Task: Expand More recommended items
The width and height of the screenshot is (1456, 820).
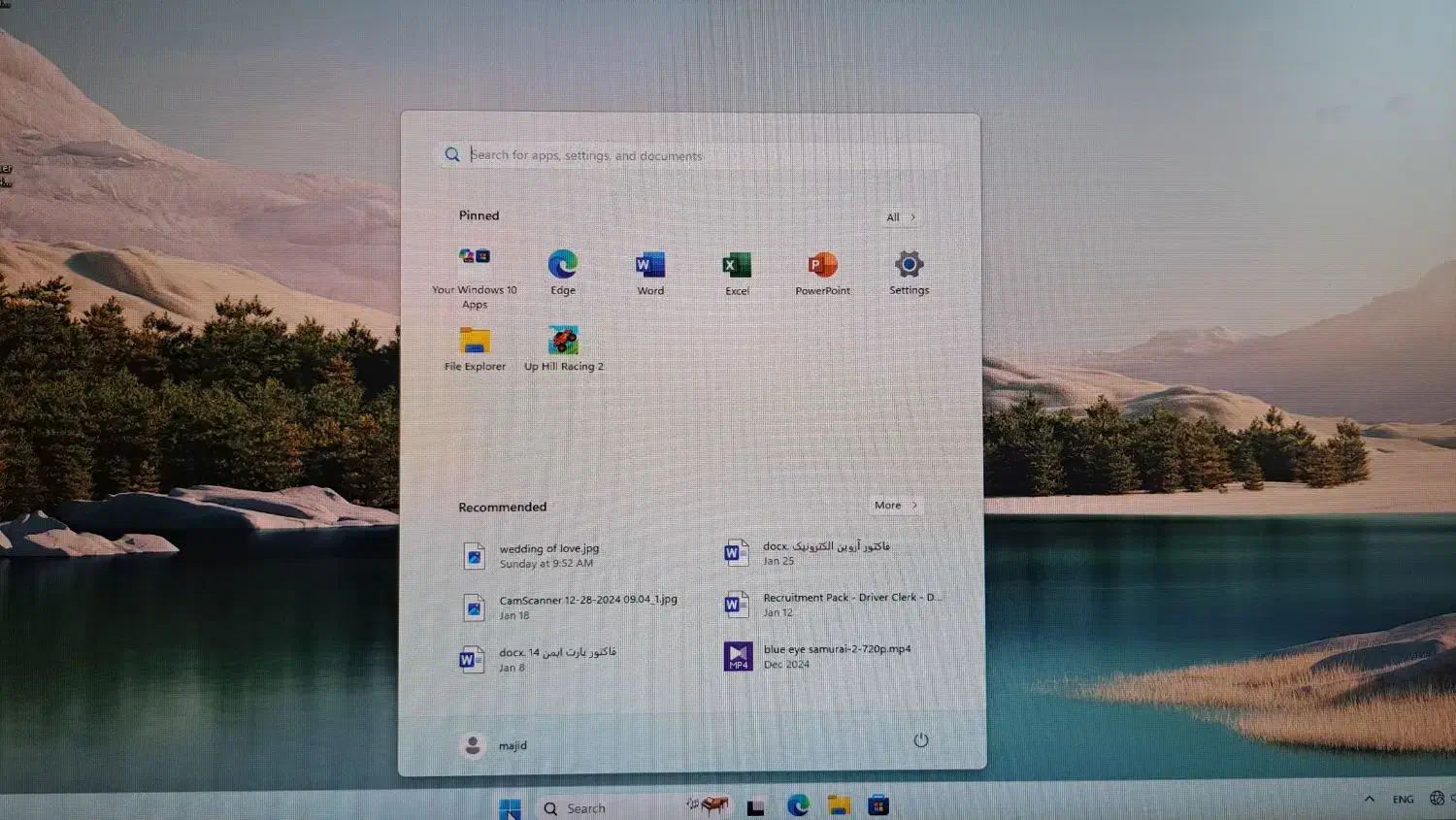Action: [x=895, y=506]
